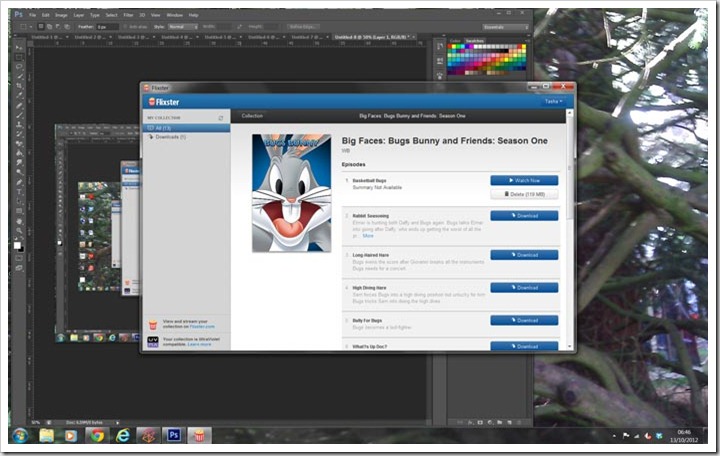Click the Bugs Bunny poster thumbnail

click(x=292, y=193)
